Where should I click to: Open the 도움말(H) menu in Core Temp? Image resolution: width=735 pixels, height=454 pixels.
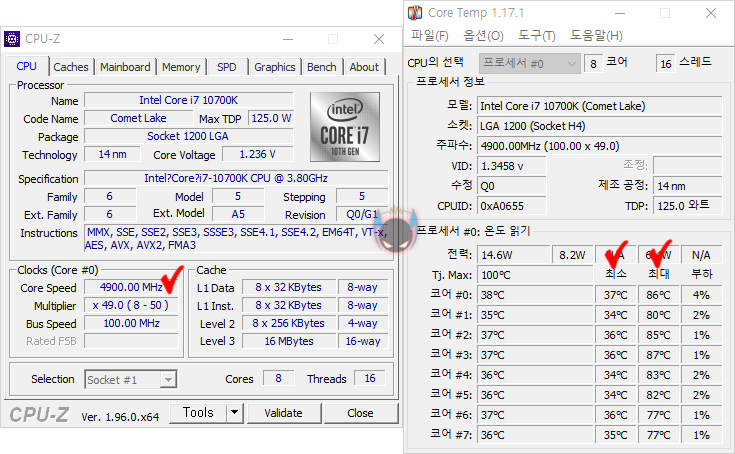coord(596,36)
